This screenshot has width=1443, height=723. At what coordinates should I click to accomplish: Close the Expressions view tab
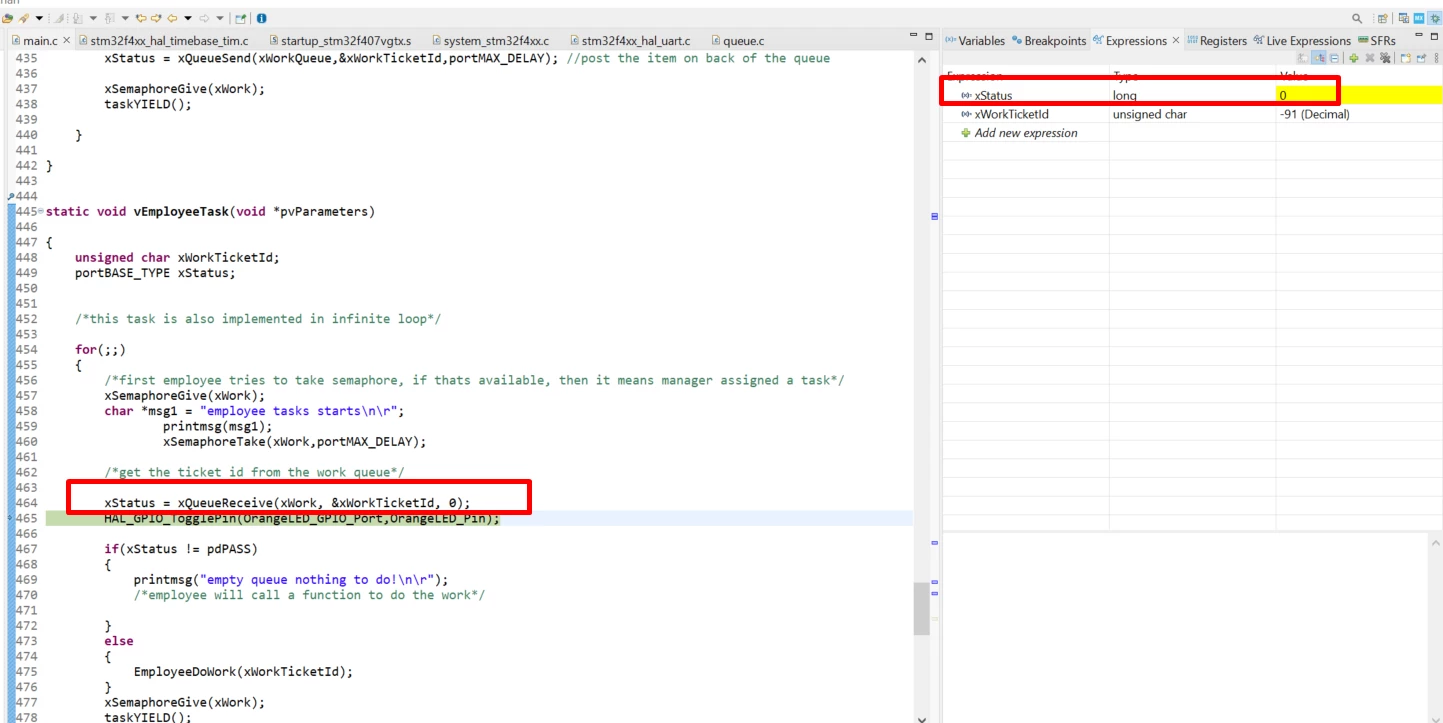(1176, 41)
